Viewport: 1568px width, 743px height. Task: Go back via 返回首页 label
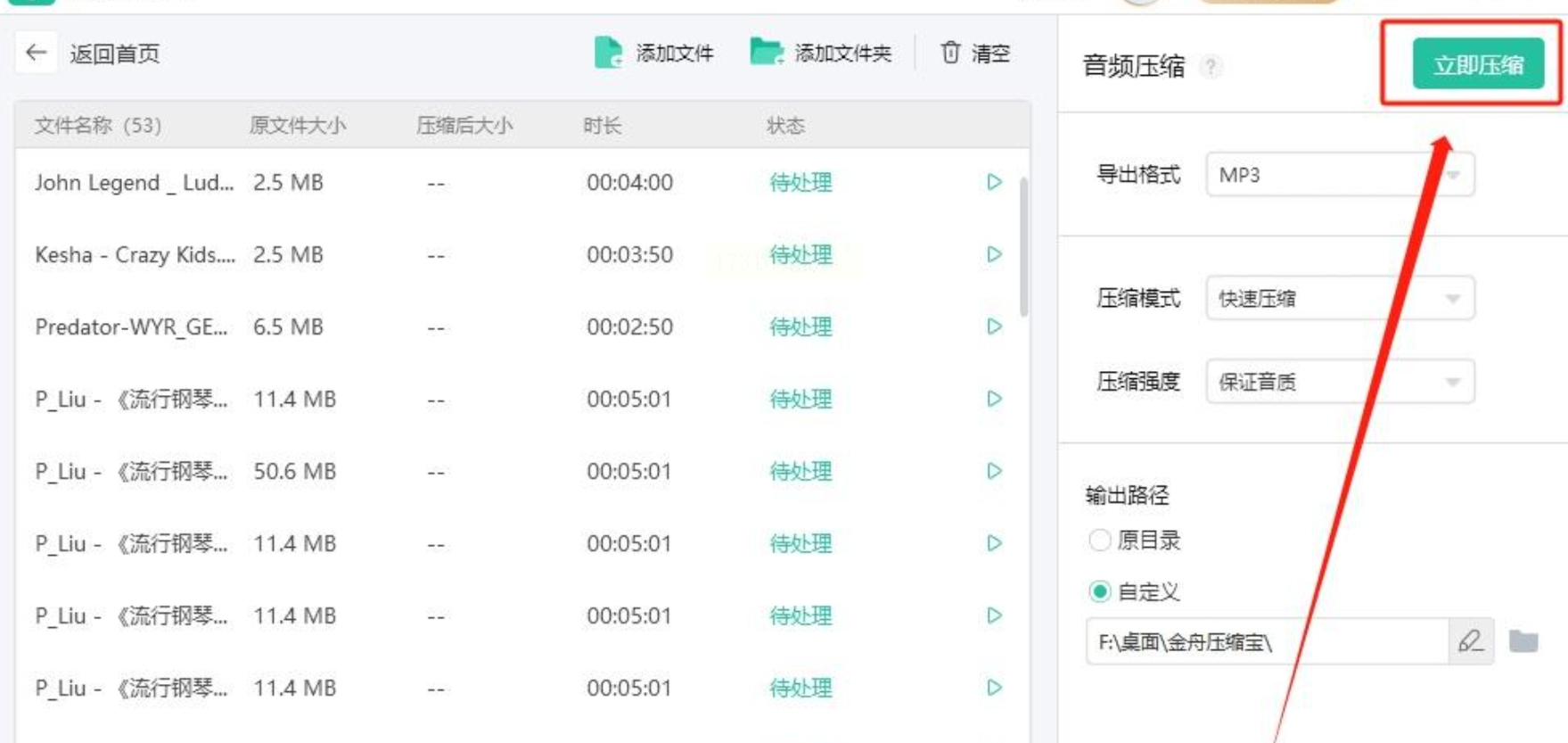tap(115, 54)
